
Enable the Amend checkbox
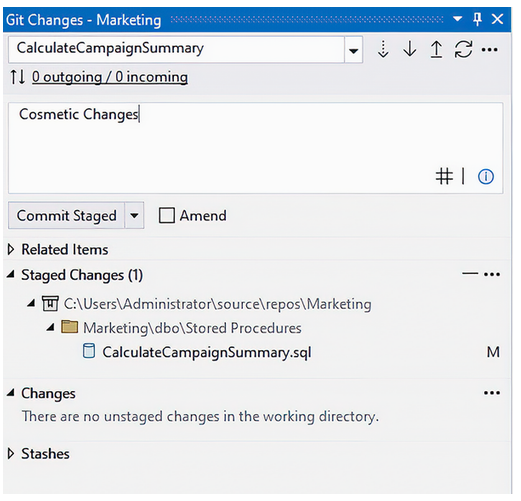tap(167, 215)
